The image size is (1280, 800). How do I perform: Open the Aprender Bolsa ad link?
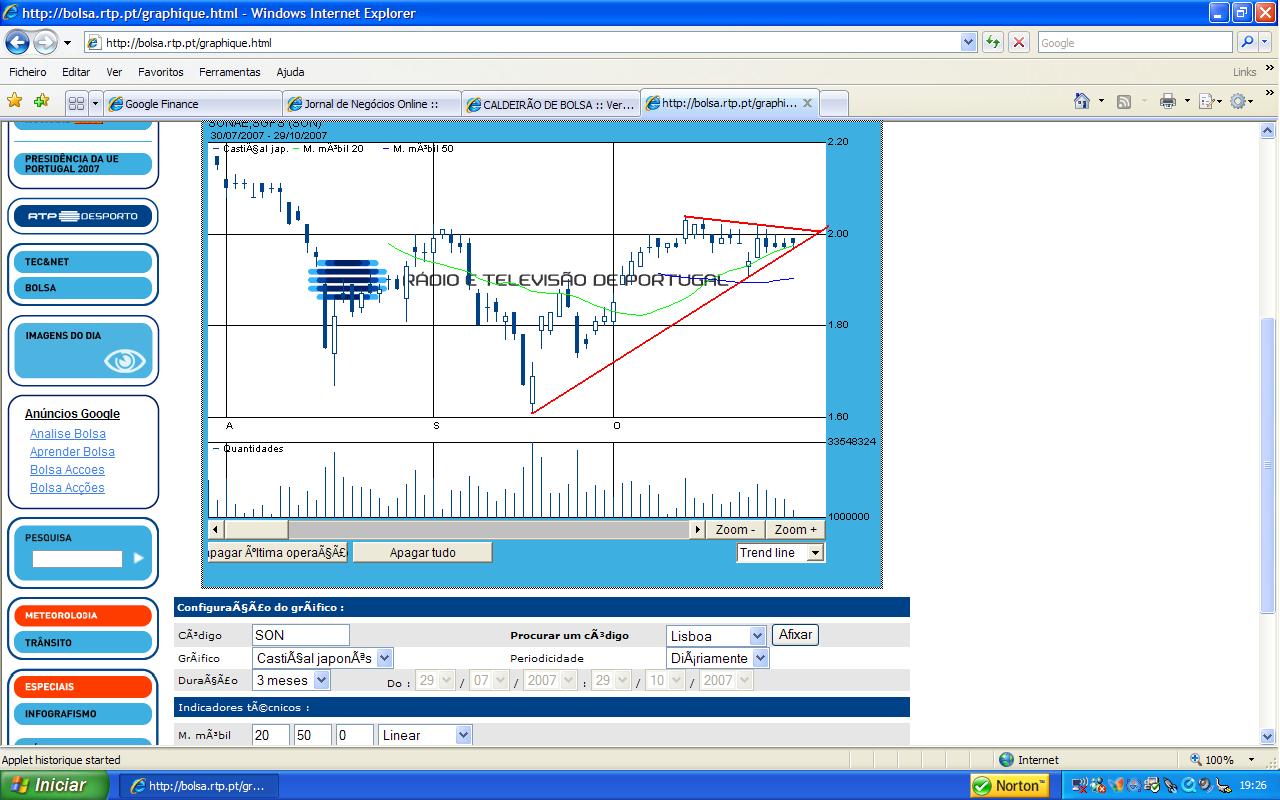coord(72,452)
